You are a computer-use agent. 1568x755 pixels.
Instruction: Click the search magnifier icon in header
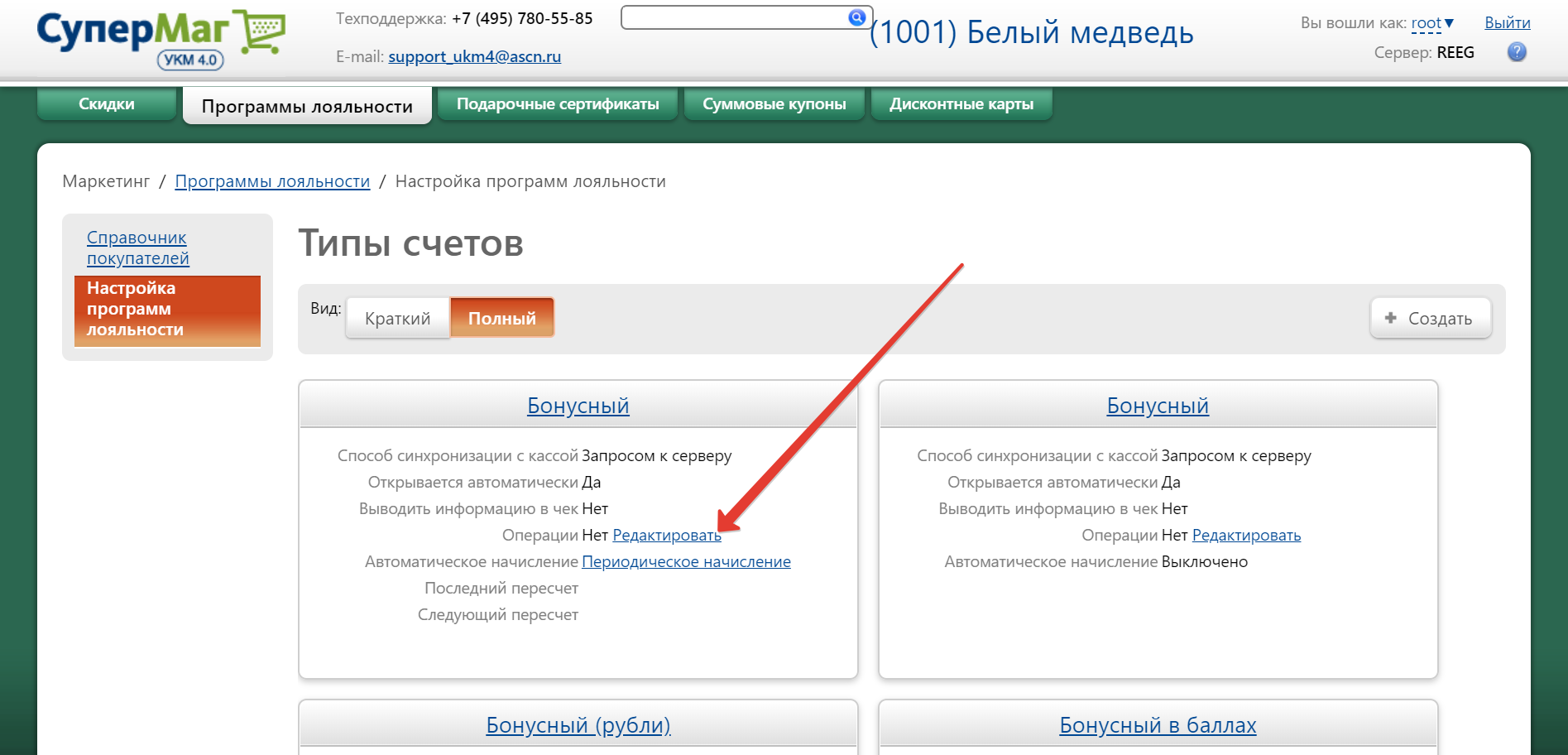[856, 17]
